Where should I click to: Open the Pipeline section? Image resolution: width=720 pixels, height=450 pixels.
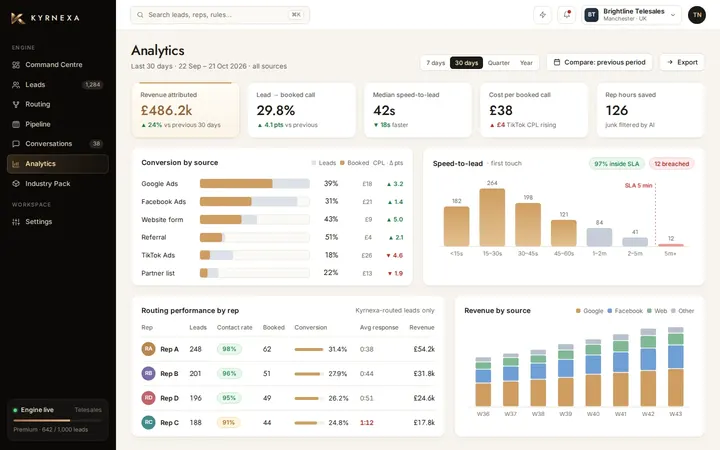click(58, 124)
